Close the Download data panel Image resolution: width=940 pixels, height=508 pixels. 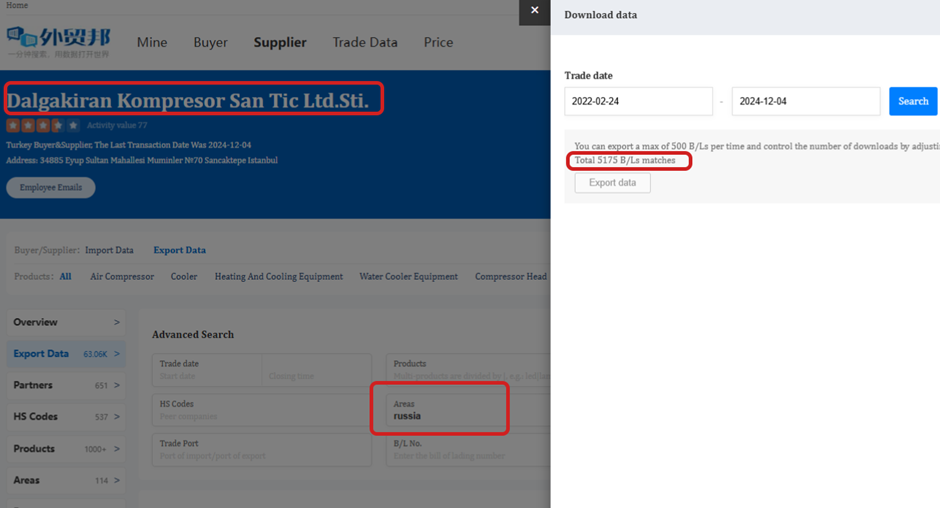(x=534, y=11)
